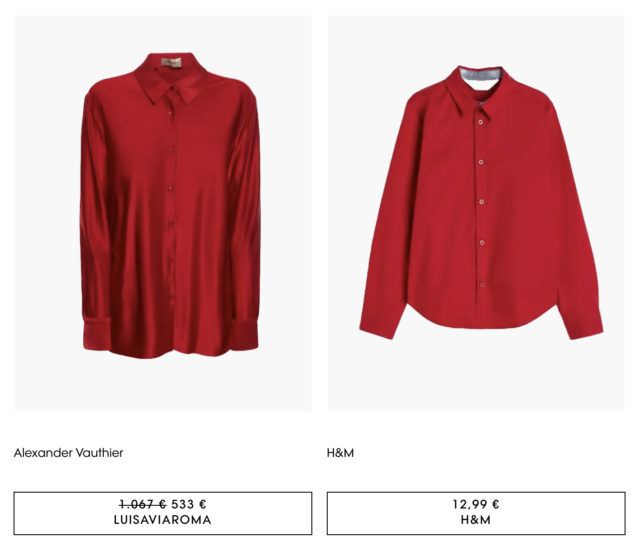Open the Alexander Vauthier silk shirt image
The width and height of the screenshot is (640, 551).
162,213
